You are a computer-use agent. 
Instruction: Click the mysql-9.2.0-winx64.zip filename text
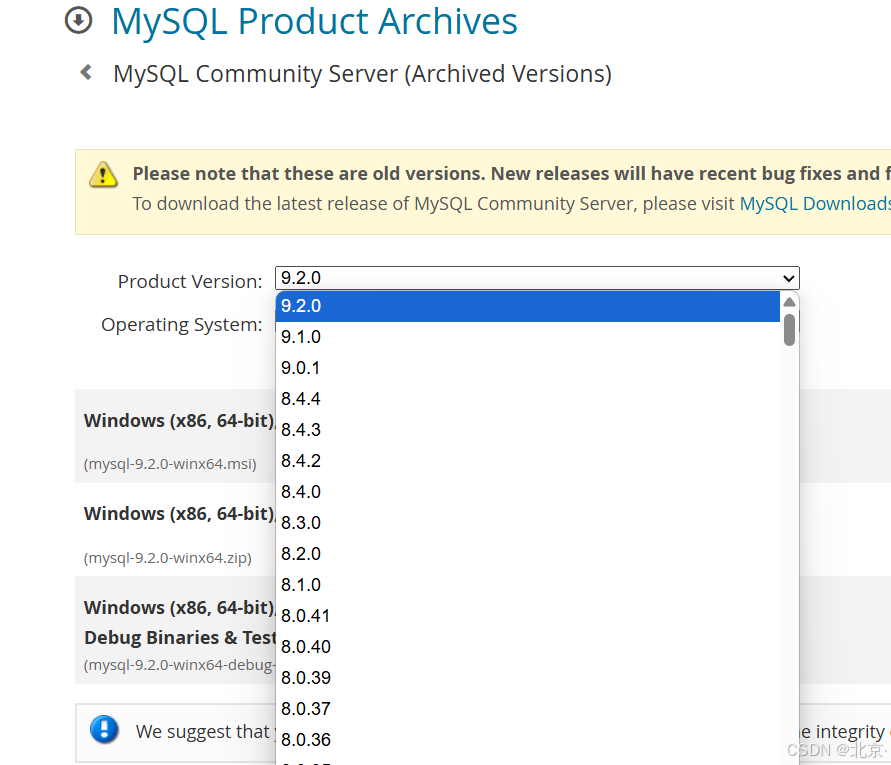click(168, 558)
